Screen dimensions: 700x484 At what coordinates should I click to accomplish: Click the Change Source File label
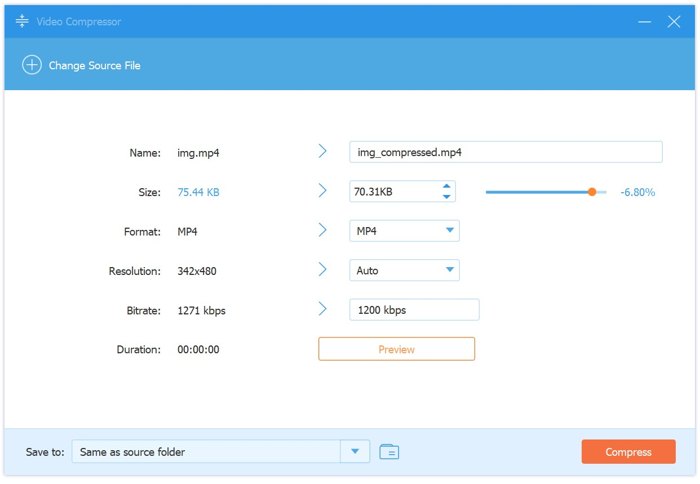coord(96,65)
